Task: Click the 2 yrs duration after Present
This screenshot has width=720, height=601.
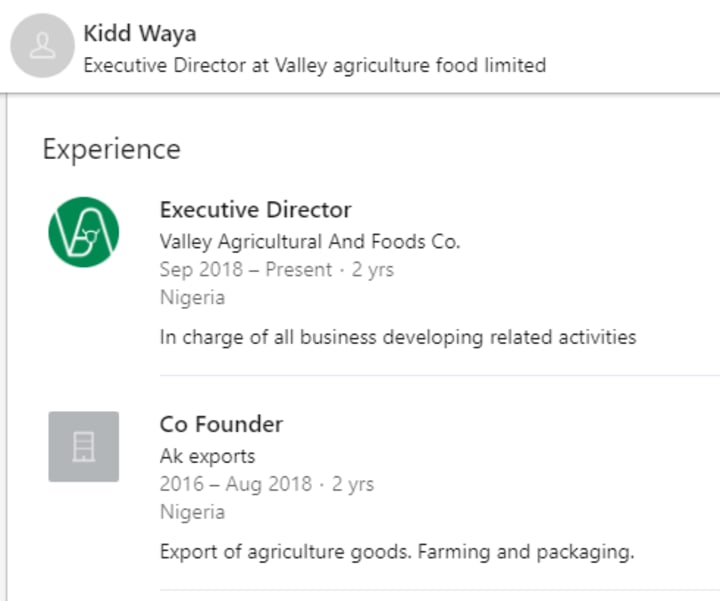Action: tap(373, 269)
